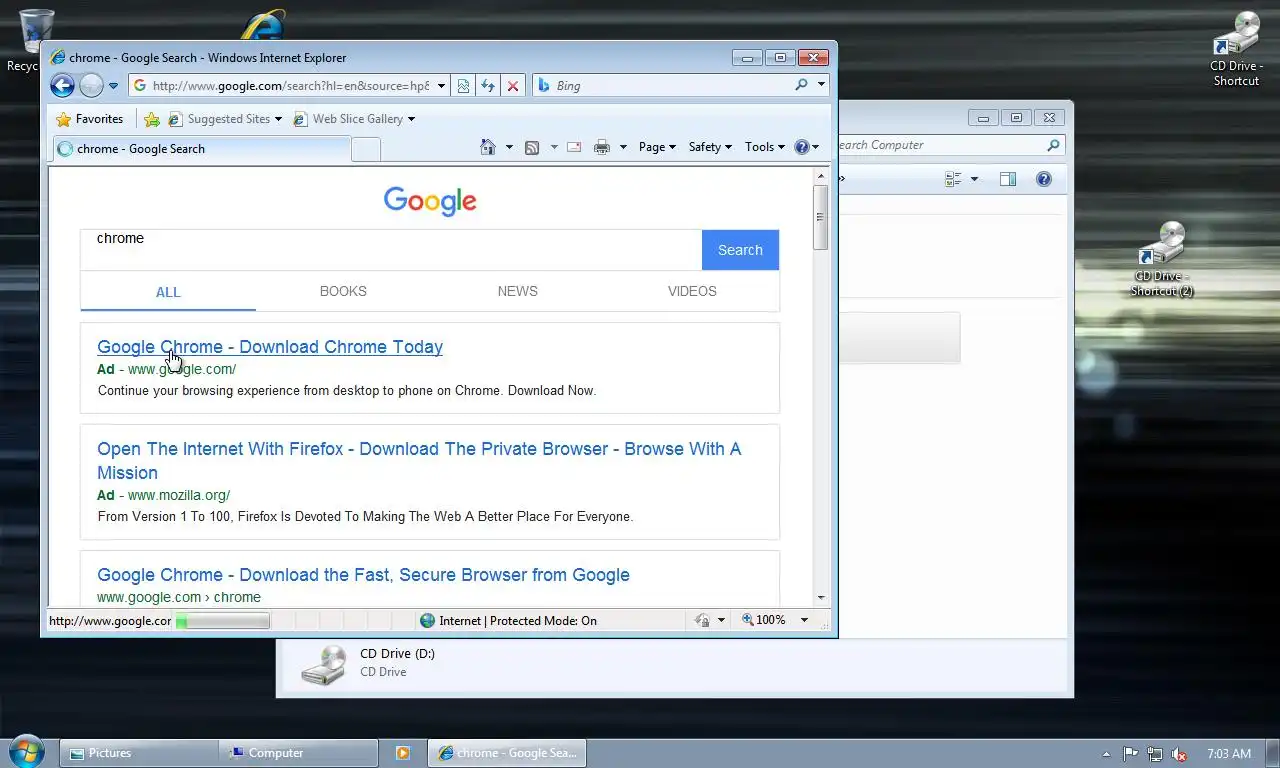Select CD Drive - Shortcut (2) desktop icon
Screen dimensions: 1280x768
(x=1162, y=259)
